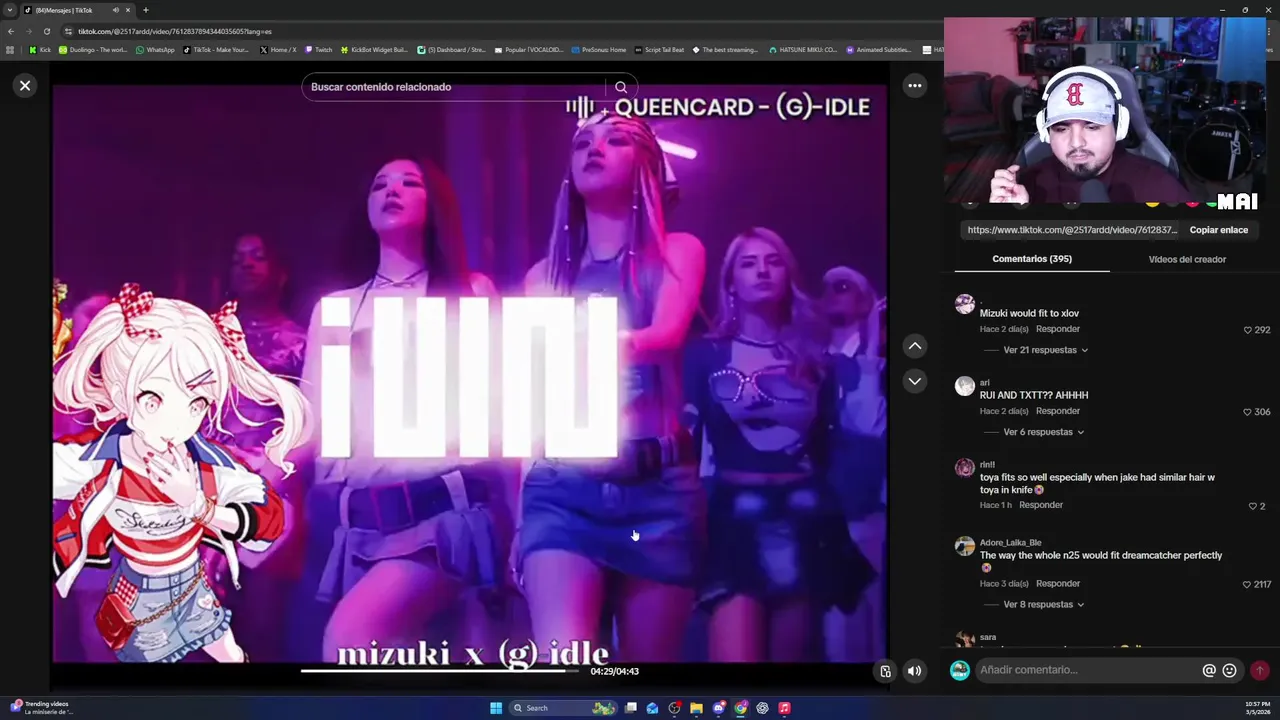Open the ari commenter's avatar
1280x720 pixels.
(x=964, y=386)
